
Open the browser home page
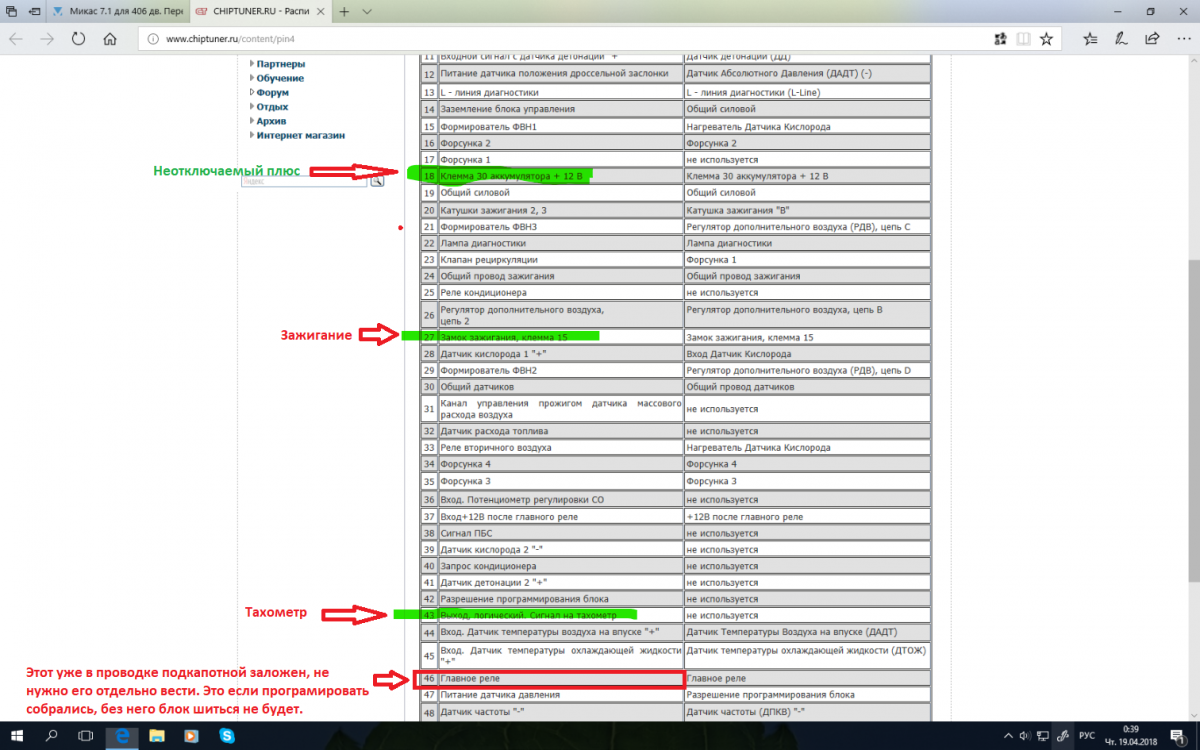[110, 39]
